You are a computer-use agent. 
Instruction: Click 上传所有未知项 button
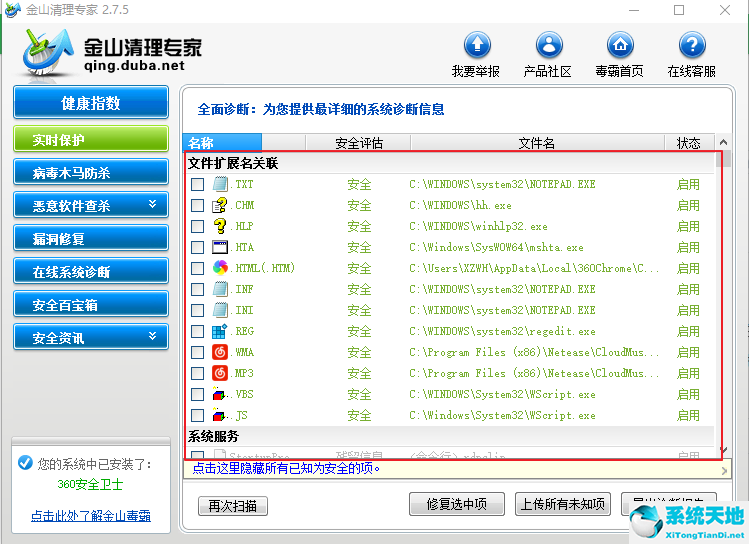[563, 504]
